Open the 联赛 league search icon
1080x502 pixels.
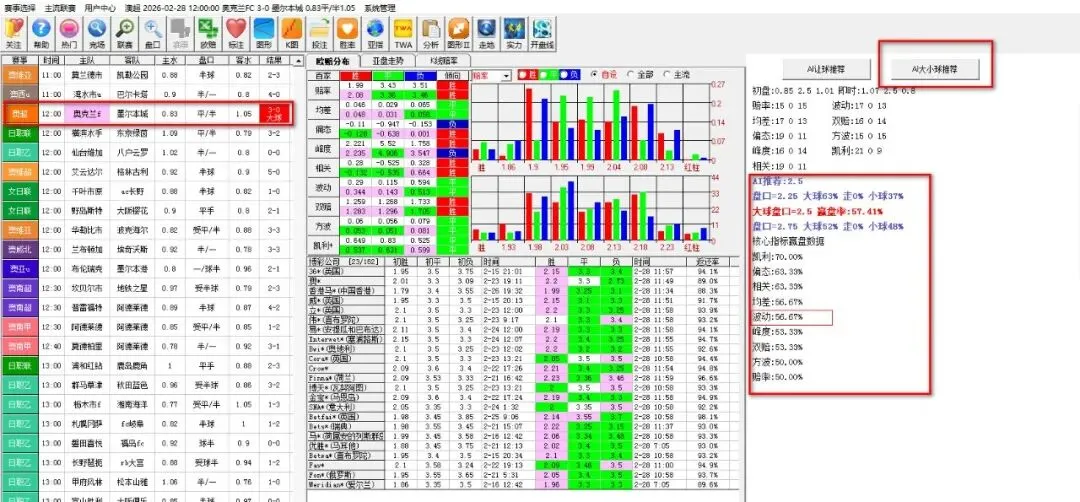[125, 33]
